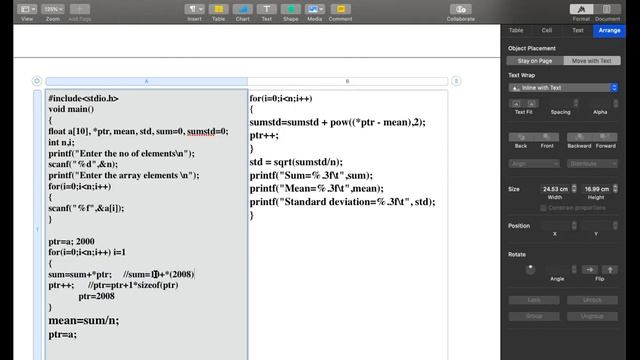This screenshot has width=640, height=360.
Task: Add a Comment from the toolbar
Action: [340, 9]
